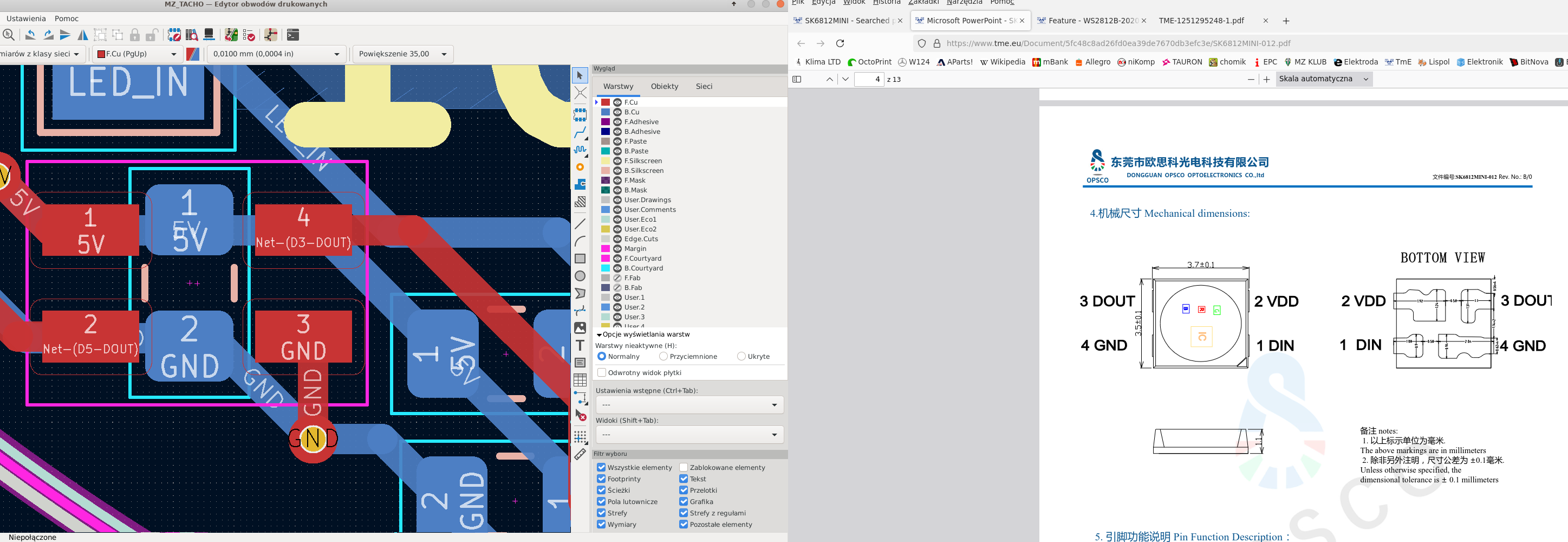Click the PDF page number field

pos(869,79)
